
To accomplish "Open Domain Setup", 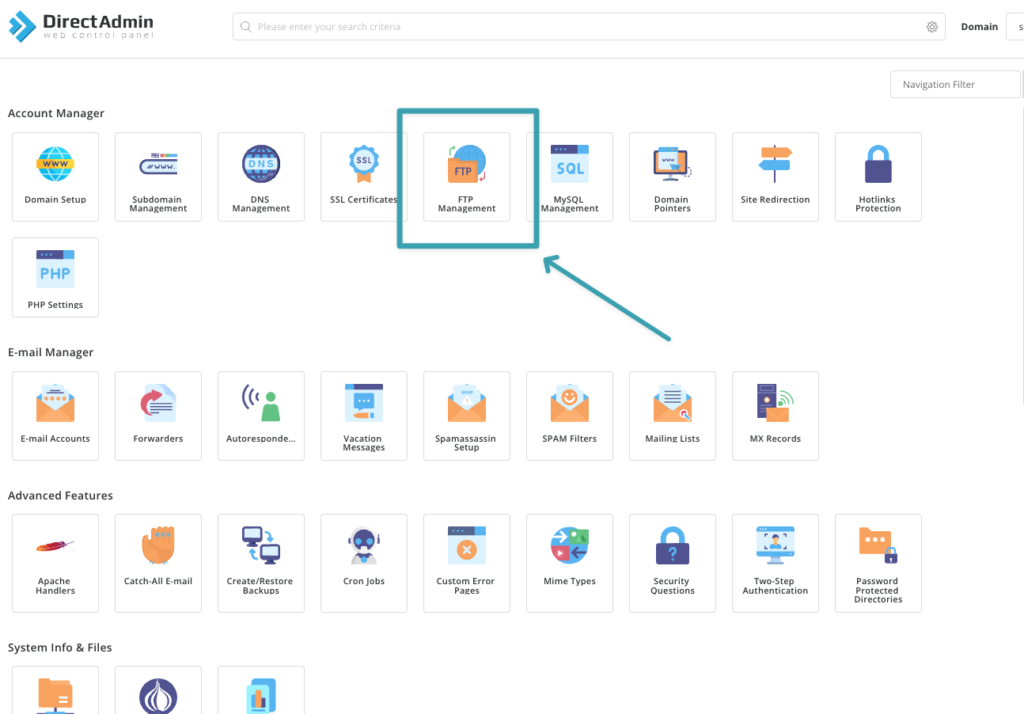I will tap(56, 177).
